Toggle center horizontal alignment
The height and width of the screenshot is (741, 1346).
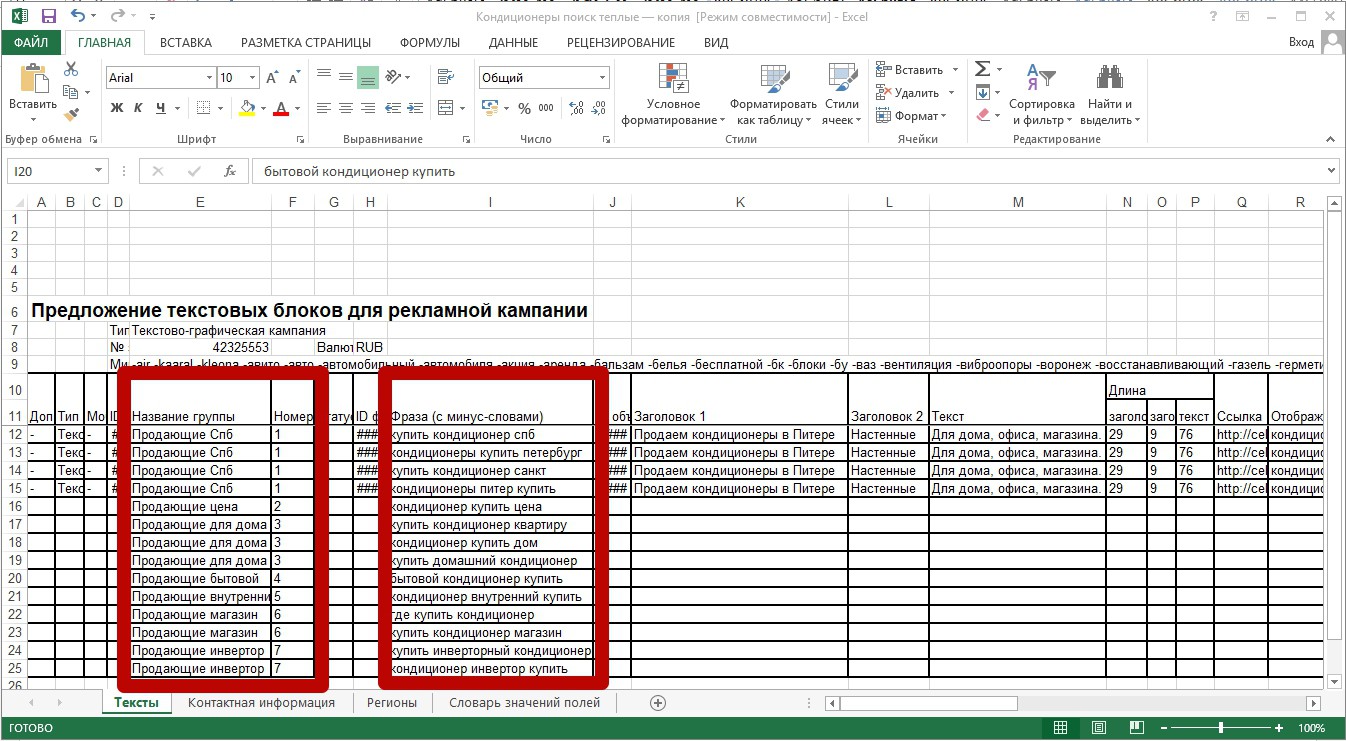click(x=345, y=108)
